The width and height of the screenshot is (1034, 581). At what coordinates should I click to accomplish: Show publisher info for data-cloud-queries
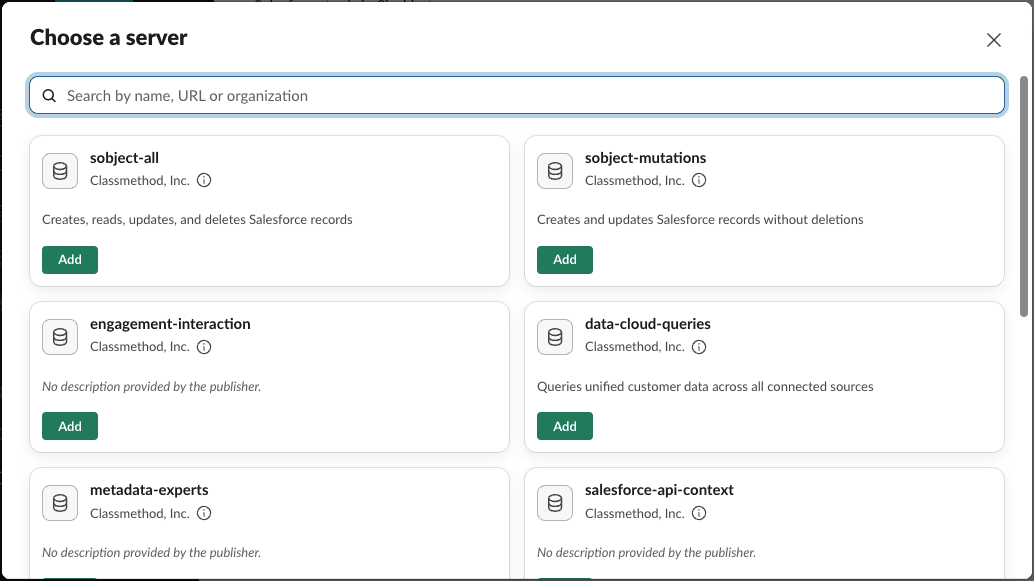click(699, 347)
